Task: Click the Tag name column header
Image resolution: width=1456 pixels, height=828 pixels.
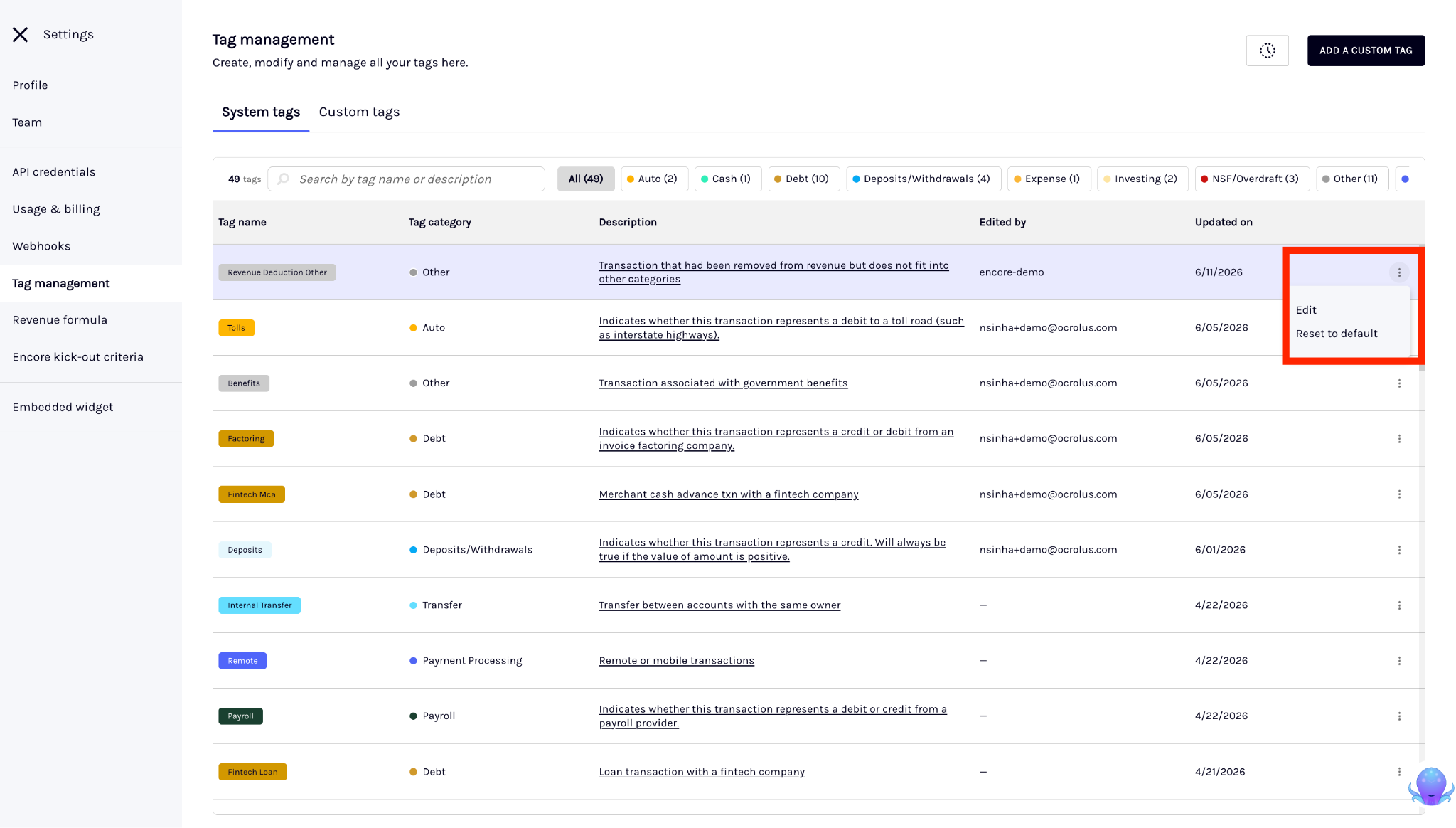Action: tap(242, 223)
